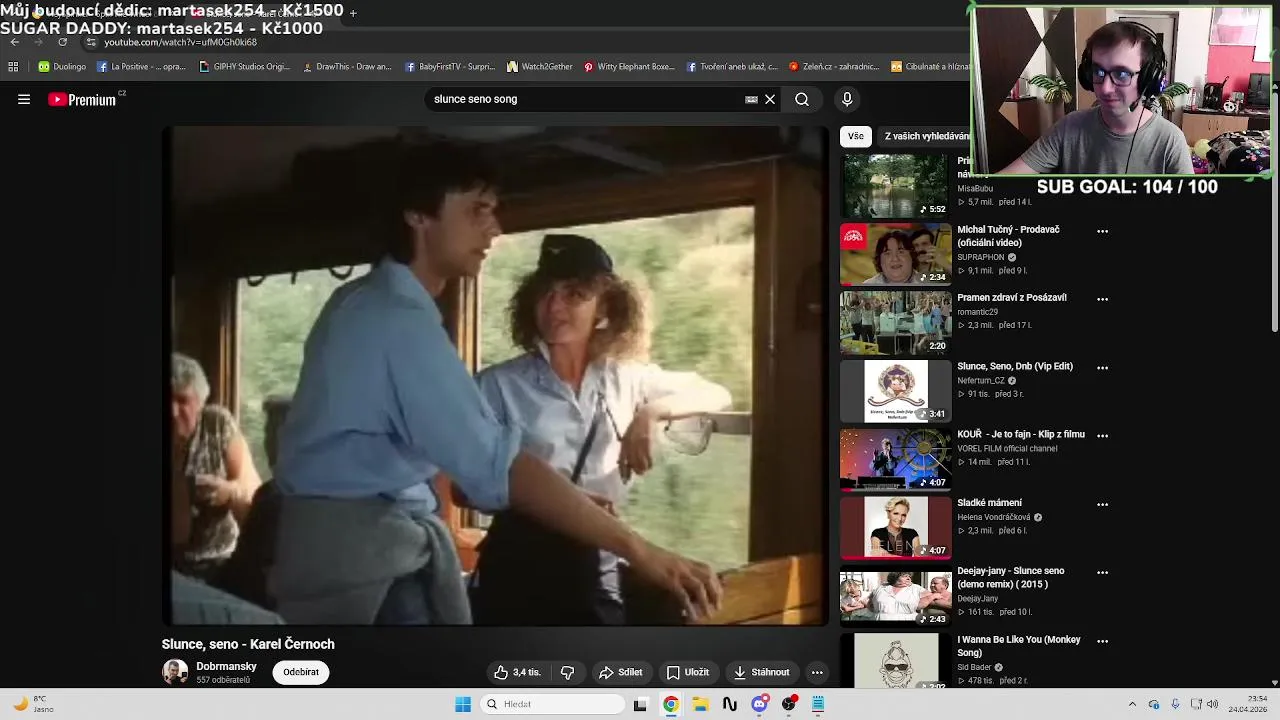Open GIPHY Studios bookmark

(245, 67)
